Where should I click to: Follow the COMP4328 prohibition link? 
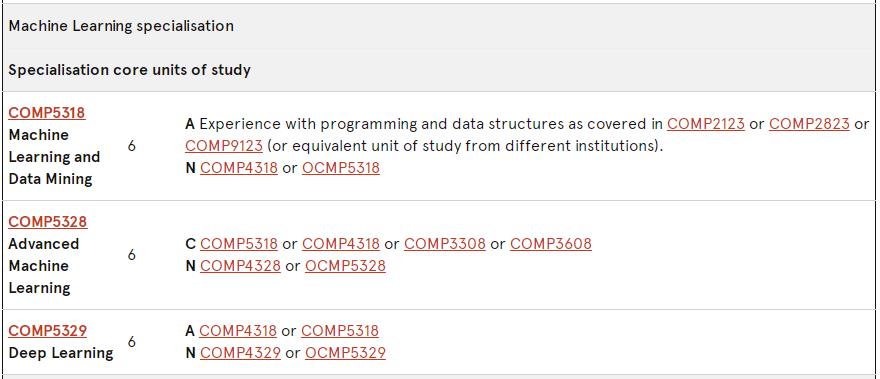(240, 266)
